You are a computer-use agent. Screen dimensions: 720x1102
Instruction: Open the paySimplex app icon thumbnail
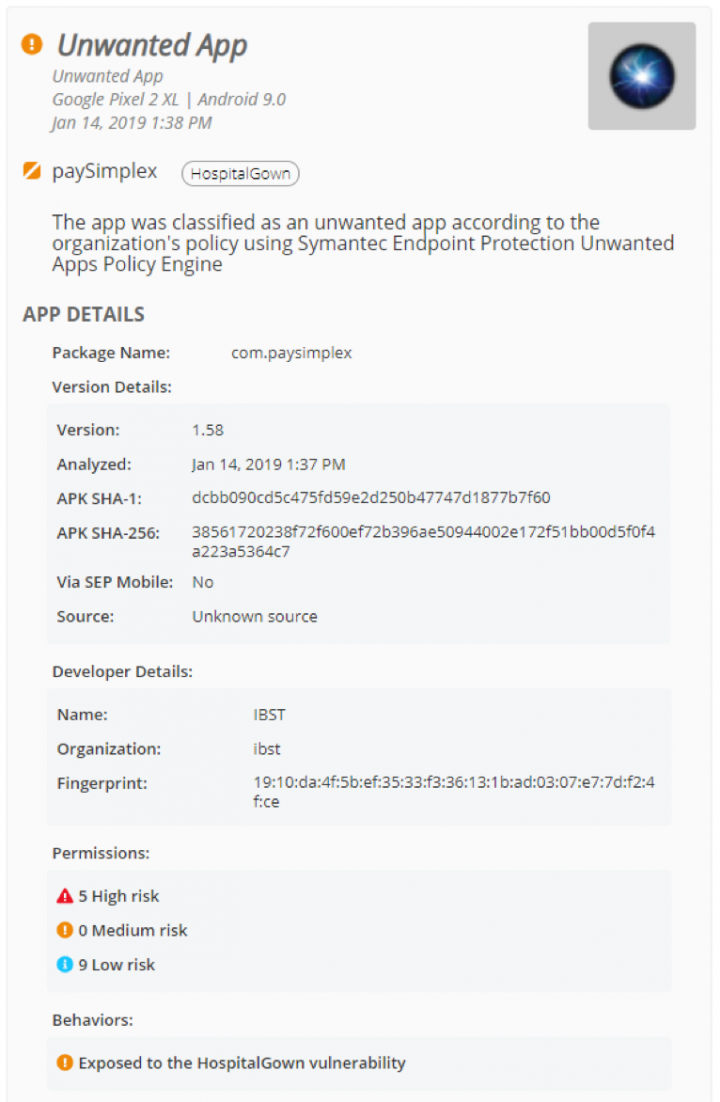point(642,76)
